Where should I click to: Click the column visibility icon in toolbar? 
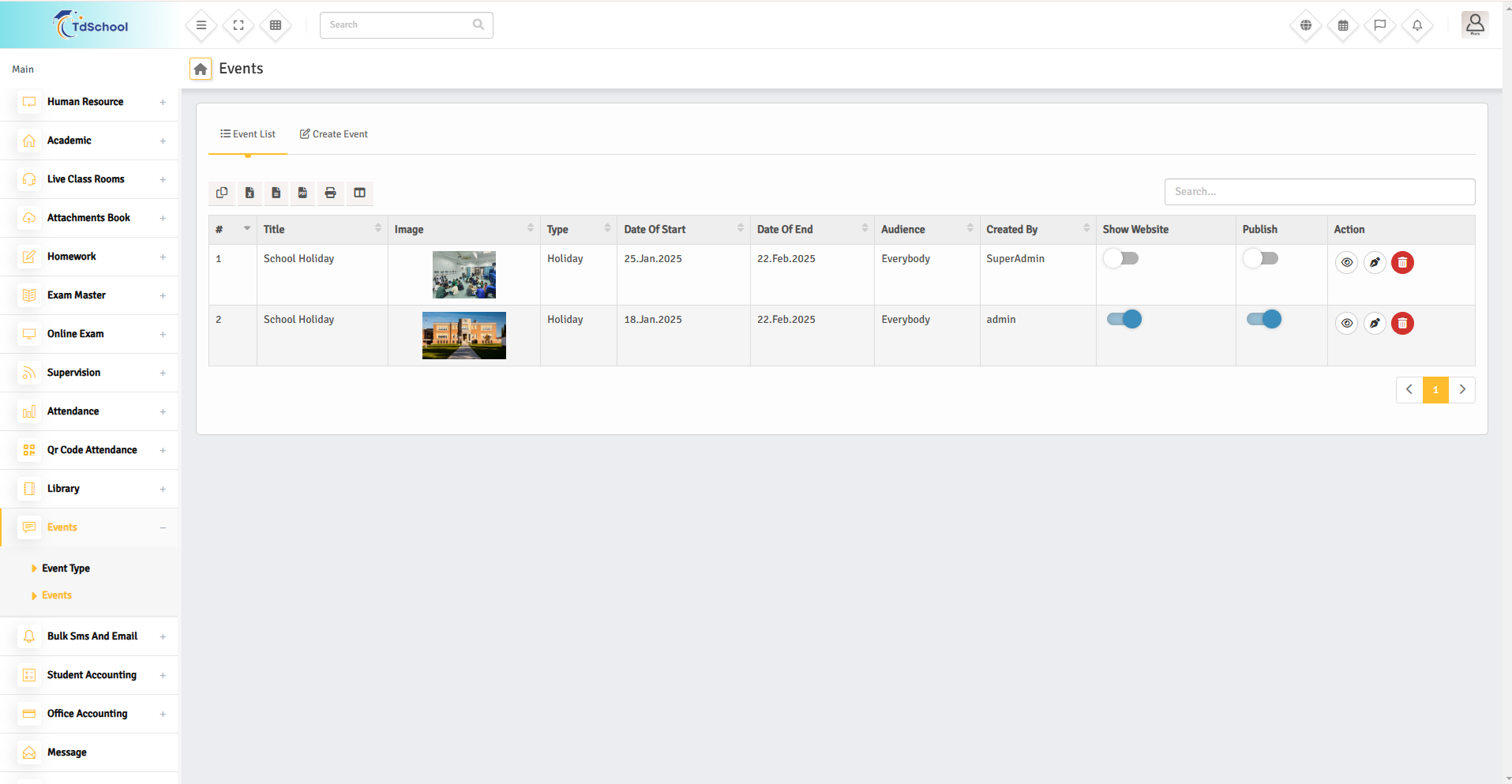(x=359, y=193)
